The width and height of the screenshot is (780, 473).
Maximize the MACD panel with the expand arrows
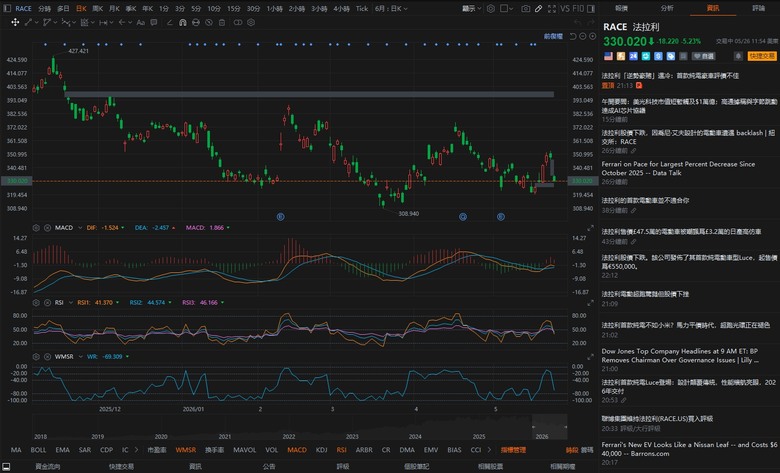click(590, 228)
